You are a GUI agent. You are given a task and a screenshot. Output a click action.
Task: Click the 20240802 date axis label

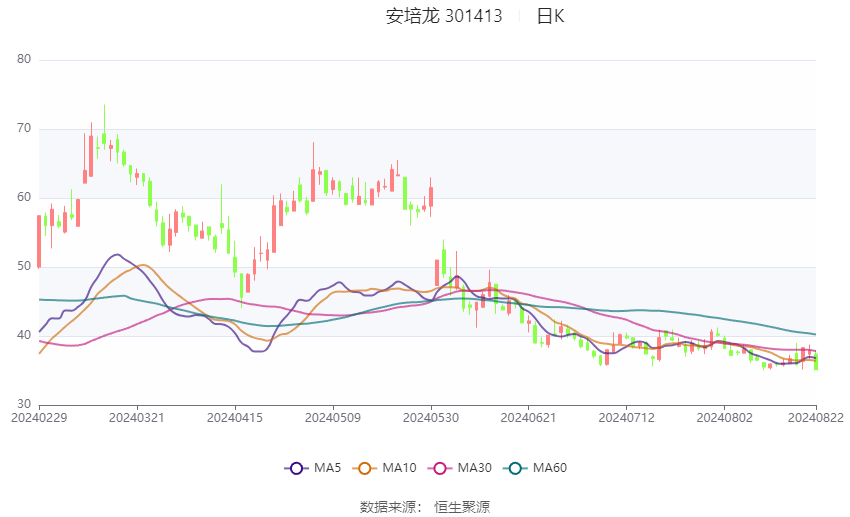(x=724, y=418)
